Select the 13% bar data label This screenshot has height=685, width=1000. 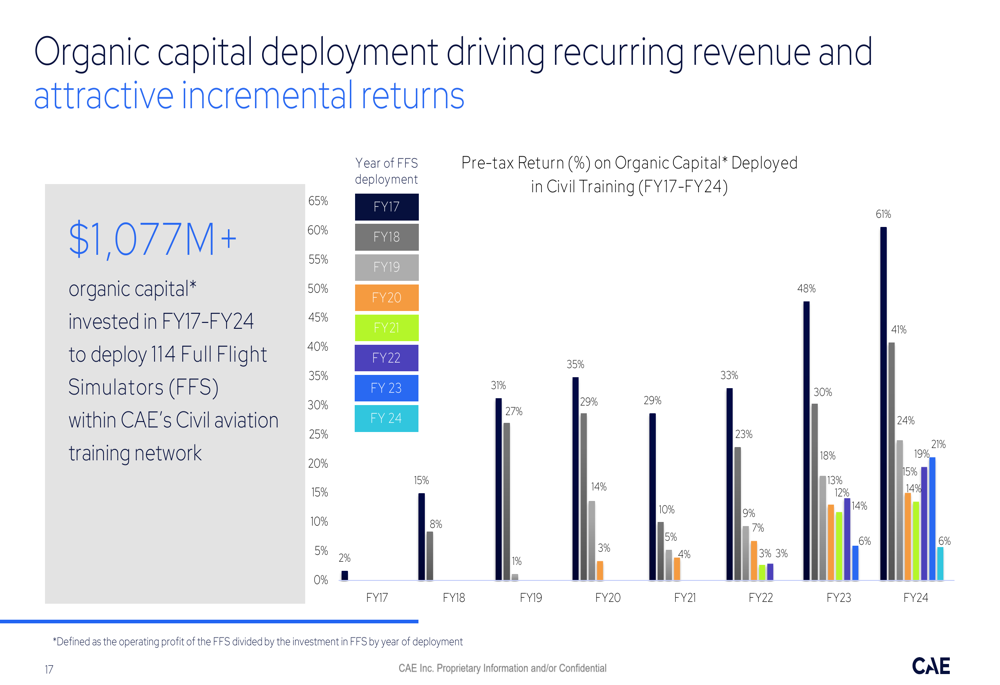click(835, 480)
